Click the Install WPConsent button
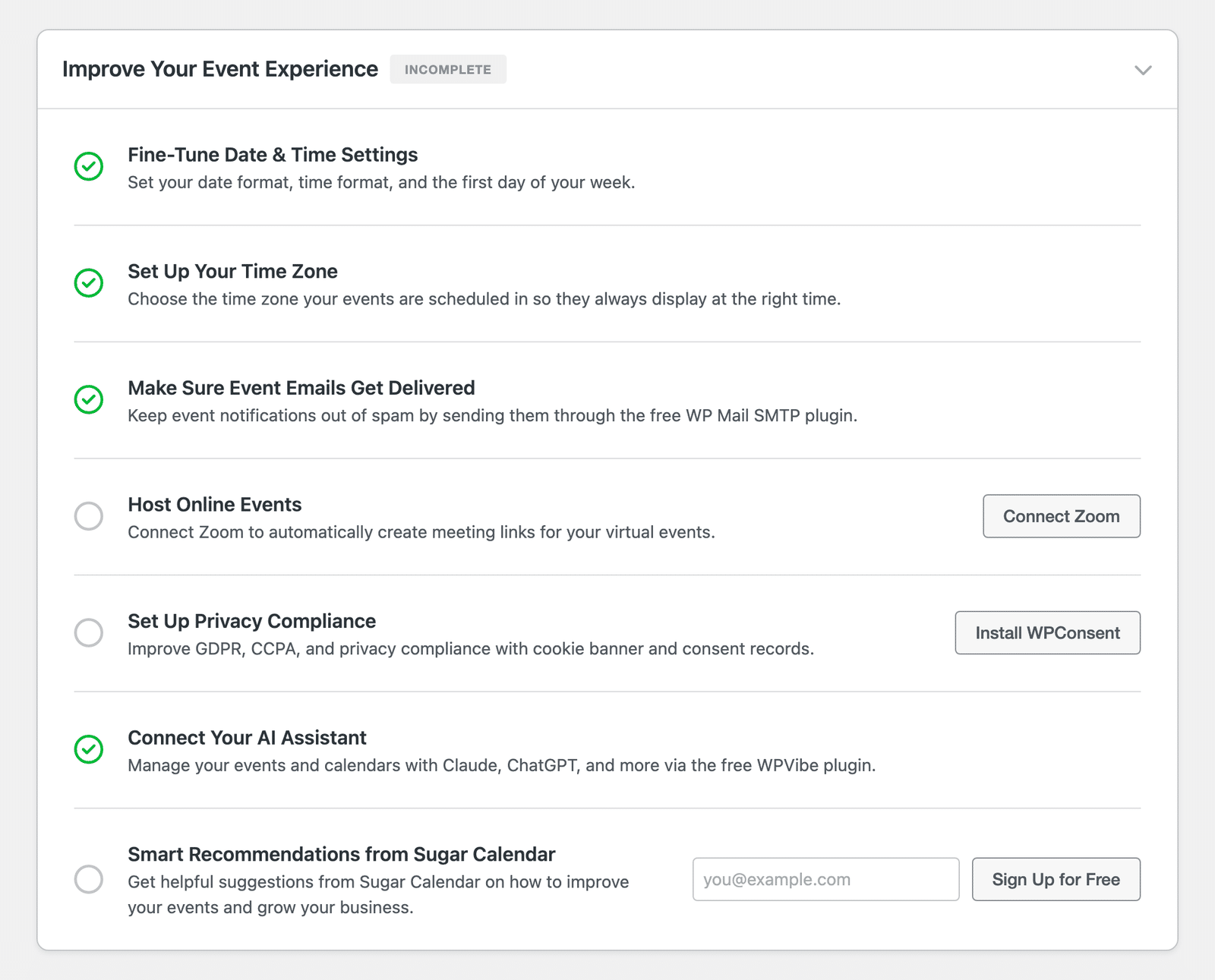The image size is (1215, 980). point(1048,632)
